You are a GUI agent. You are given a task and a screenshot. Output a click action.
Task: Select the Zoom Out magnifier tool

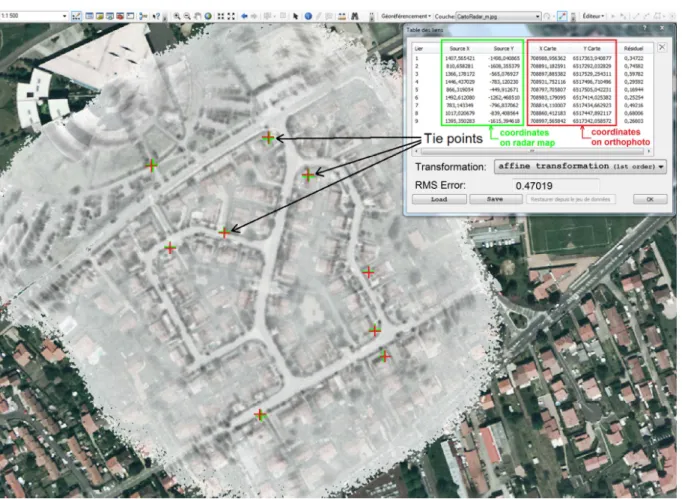pos(187,16)
